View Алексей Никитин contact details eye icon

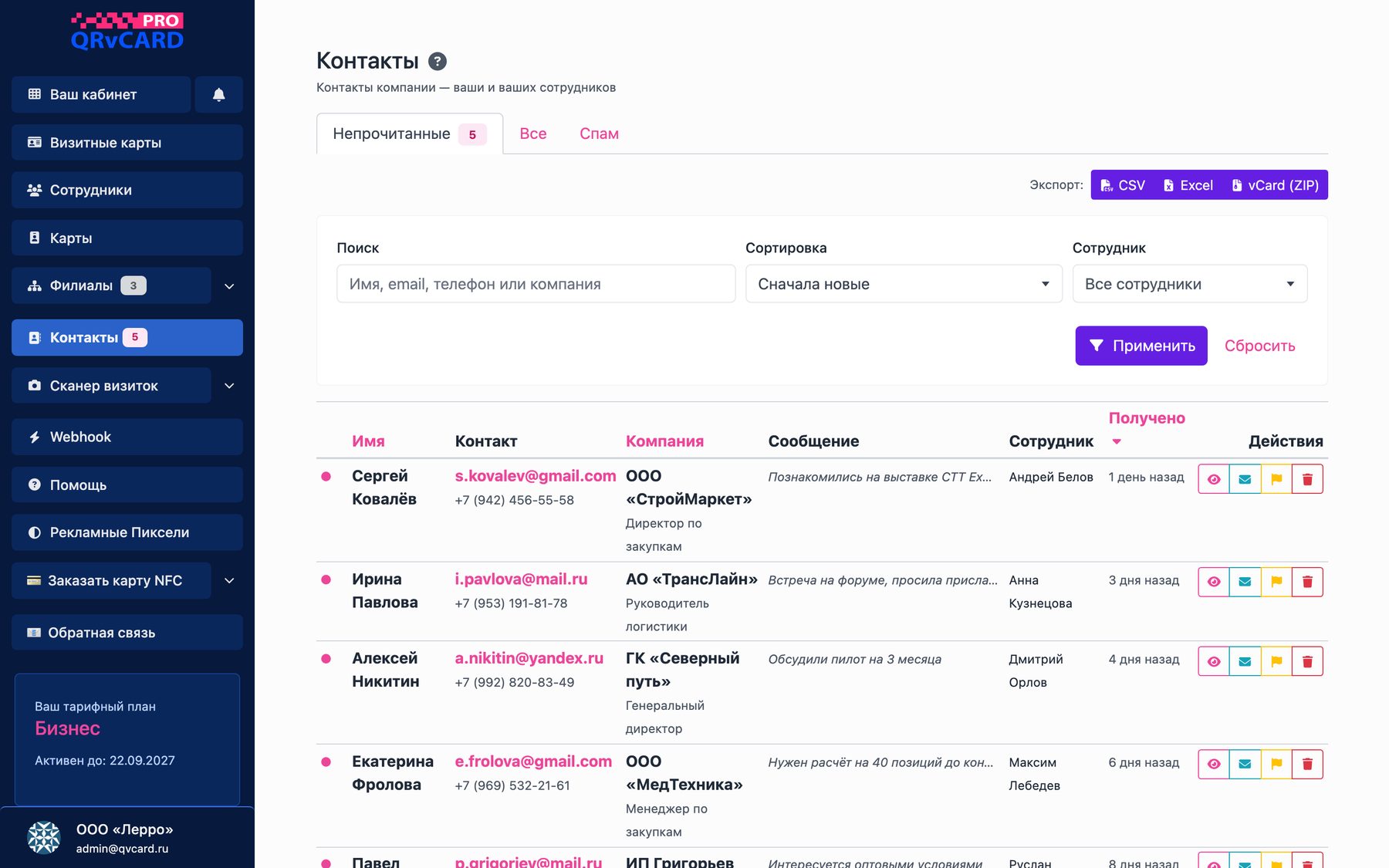click(x=1214, y=661)
